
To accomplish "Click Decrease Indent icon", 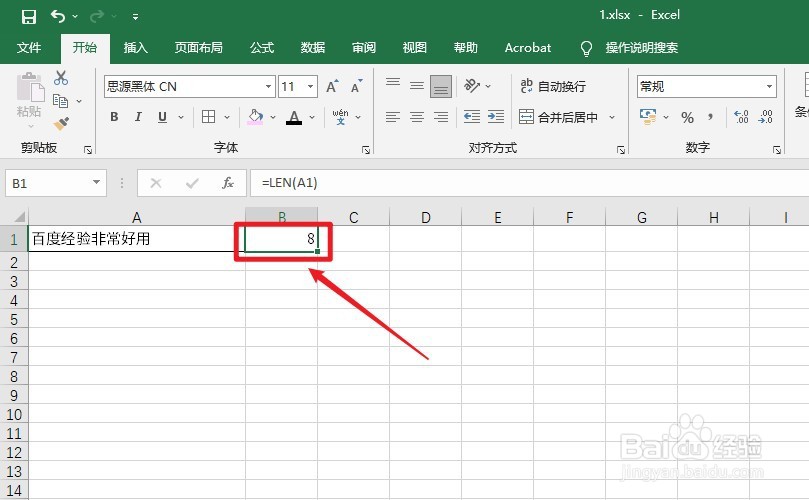I will click(472, 117).
